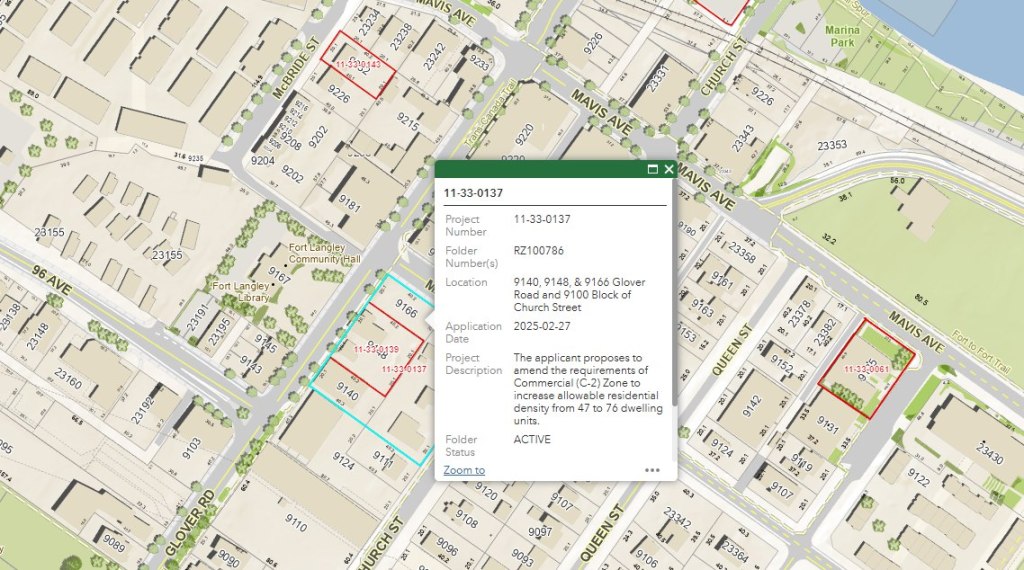Close the 11-33-0137 info popup
This screenshot has width=1024, height=570.
tap(669, 170)
